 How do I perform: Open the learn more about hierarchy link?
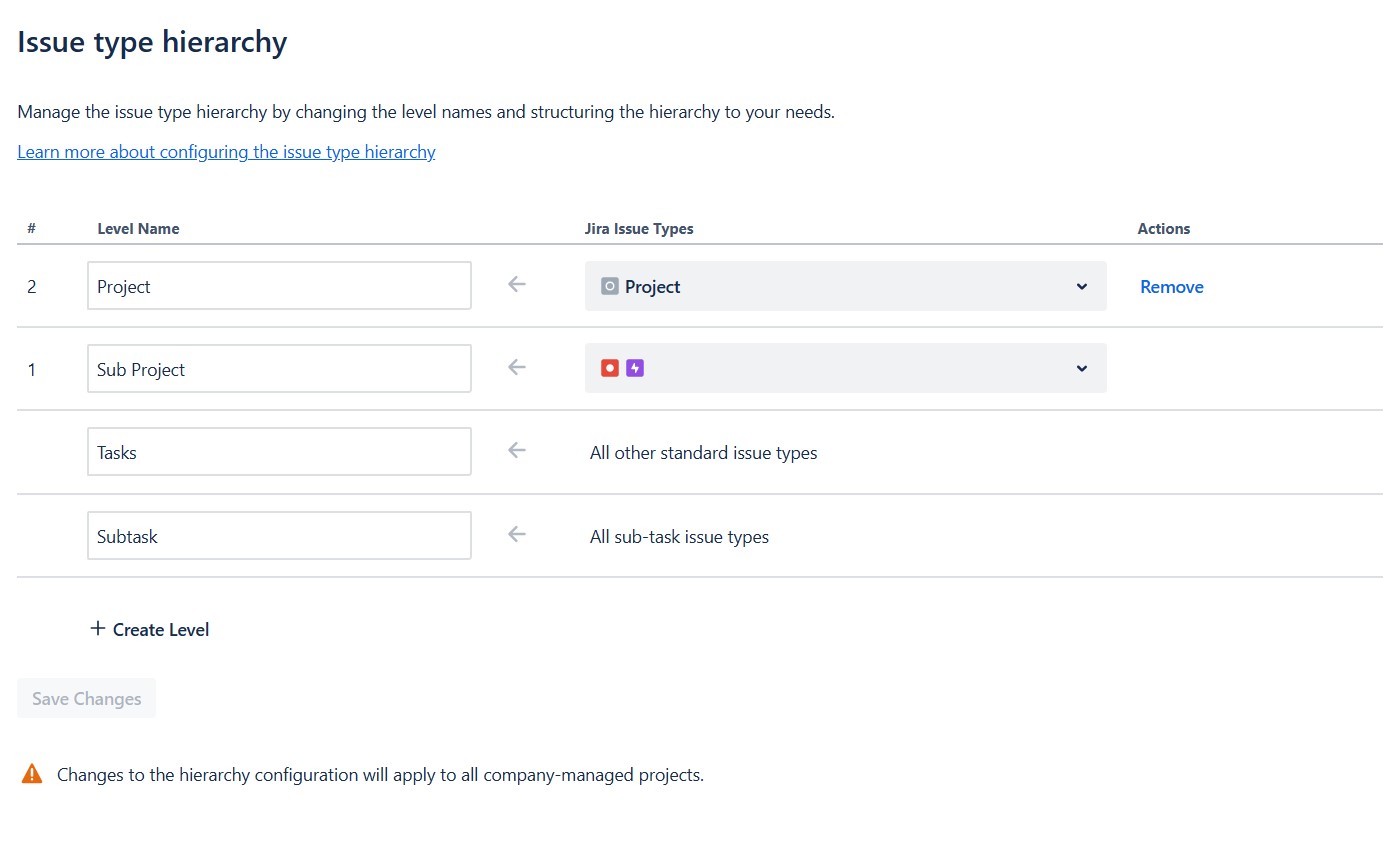click(x=226, y=152)
